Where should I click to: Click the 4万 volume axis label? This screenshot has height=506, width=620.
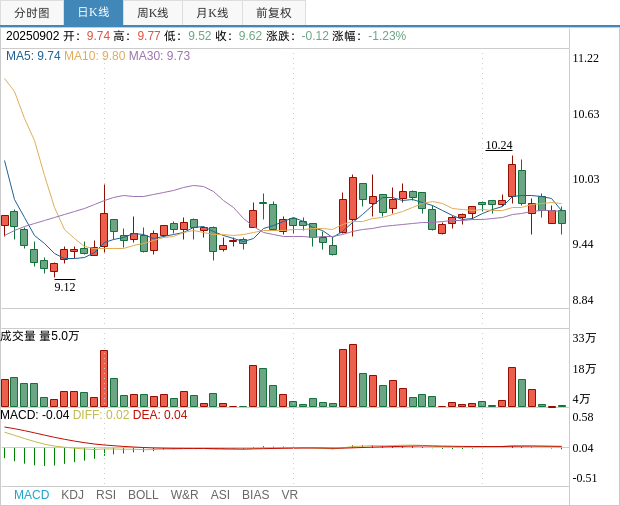click(581, 399)
